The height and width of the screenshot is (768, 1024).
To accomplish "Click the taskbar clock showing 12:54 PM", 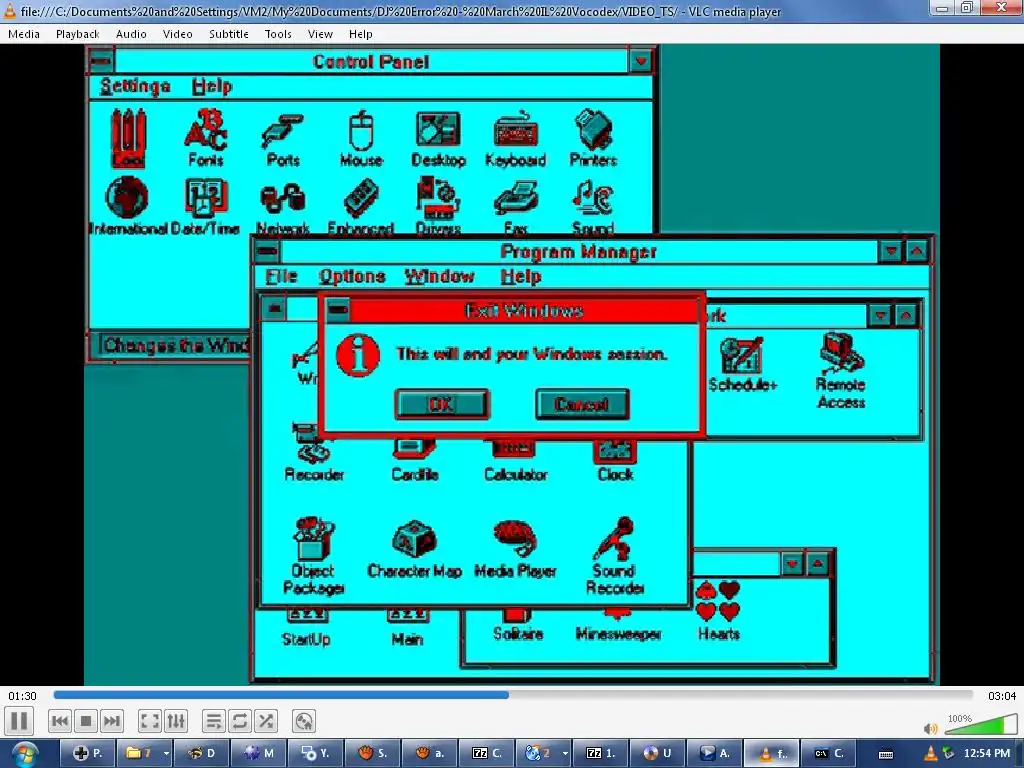I will pyautogui.click(x=986, y=753).
